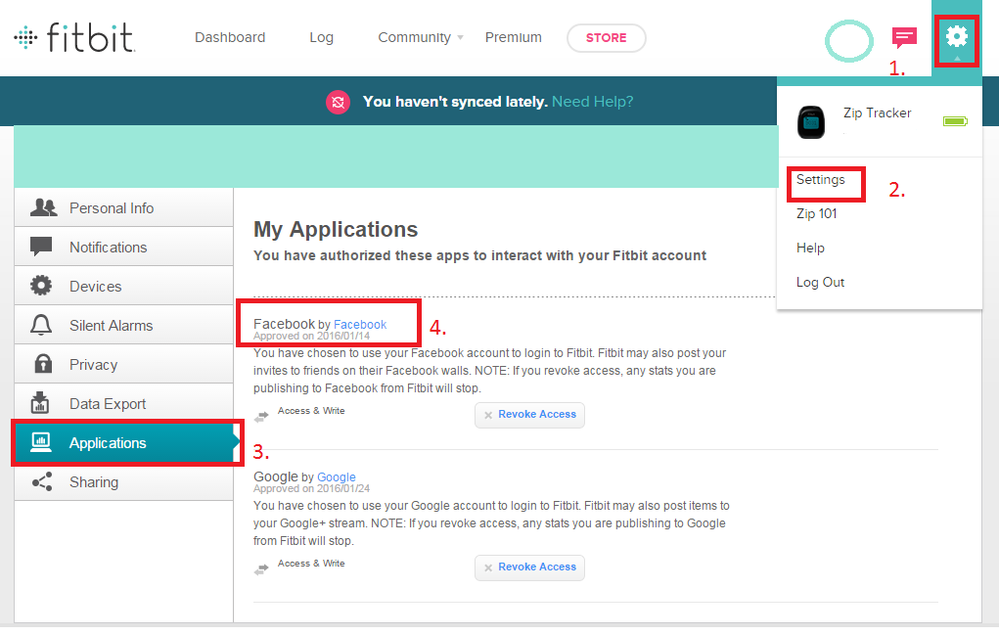This screenshot has width=999, height=634.
Task: Click the My Applications heading
Action: coord(336,229)
